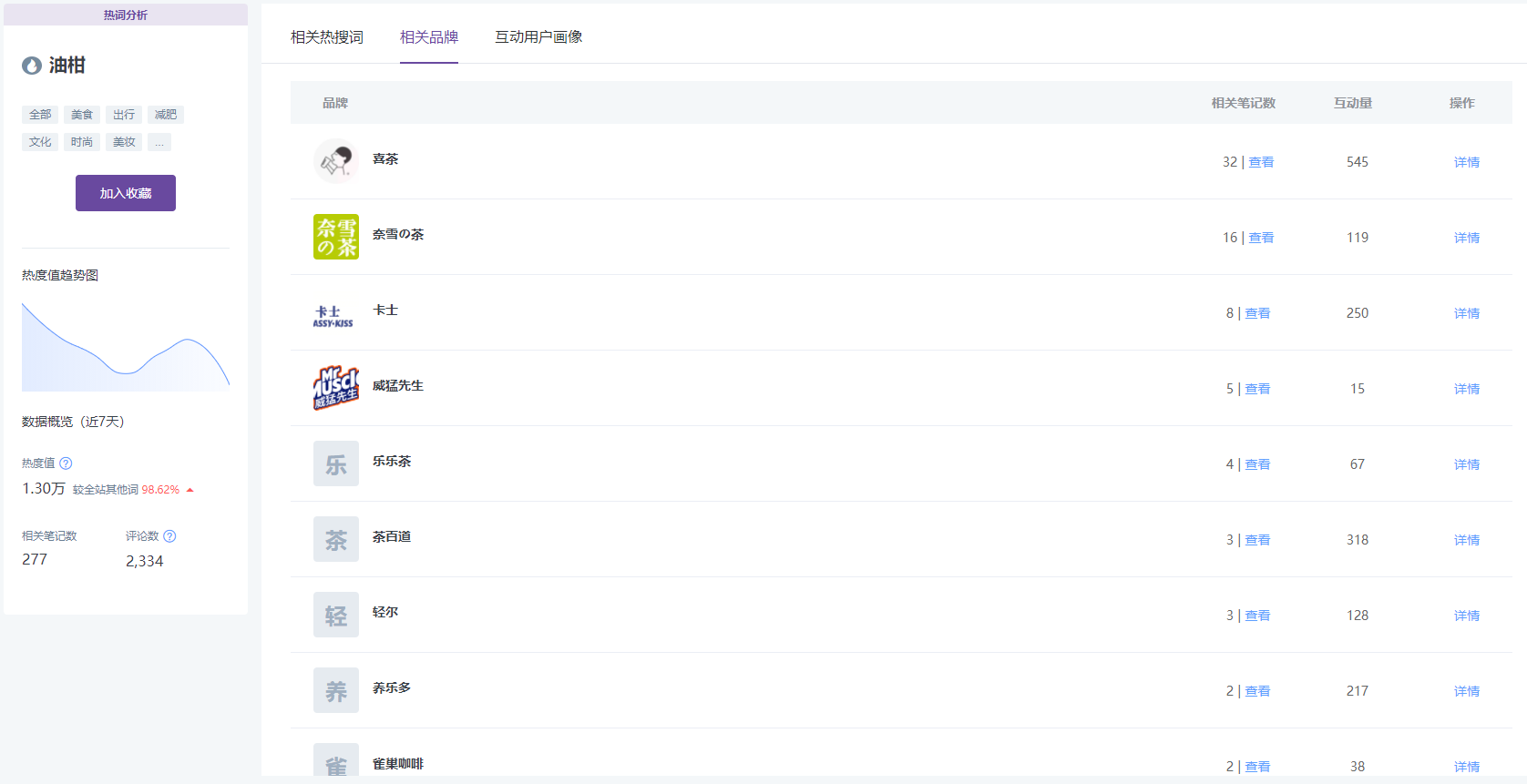1527x784 pixels.
Task: Click the brand name 威猛先生
Action: coord(398,385)
